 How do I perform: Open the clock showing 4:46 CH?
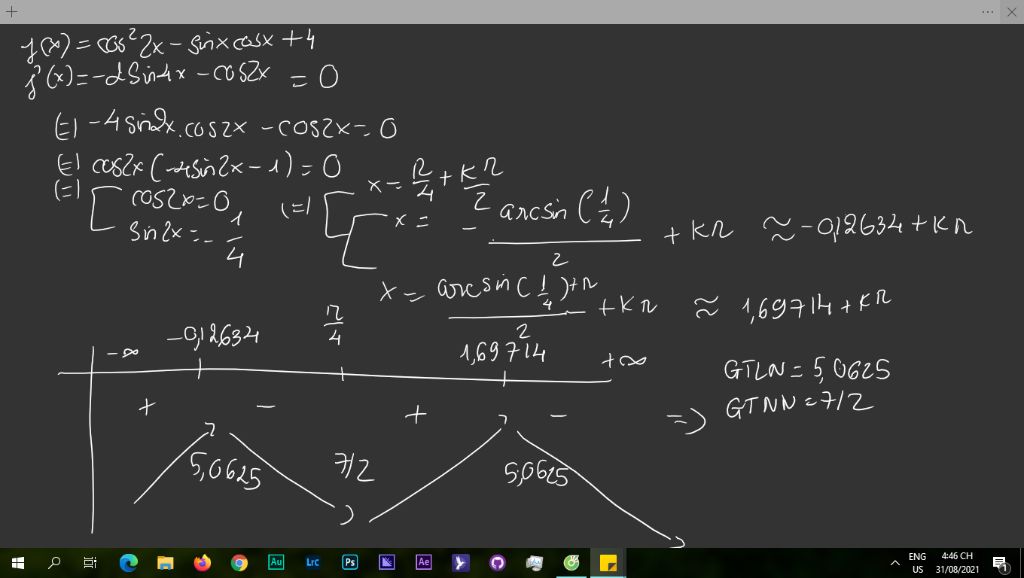pyautogui.click(x=957, y=563)
